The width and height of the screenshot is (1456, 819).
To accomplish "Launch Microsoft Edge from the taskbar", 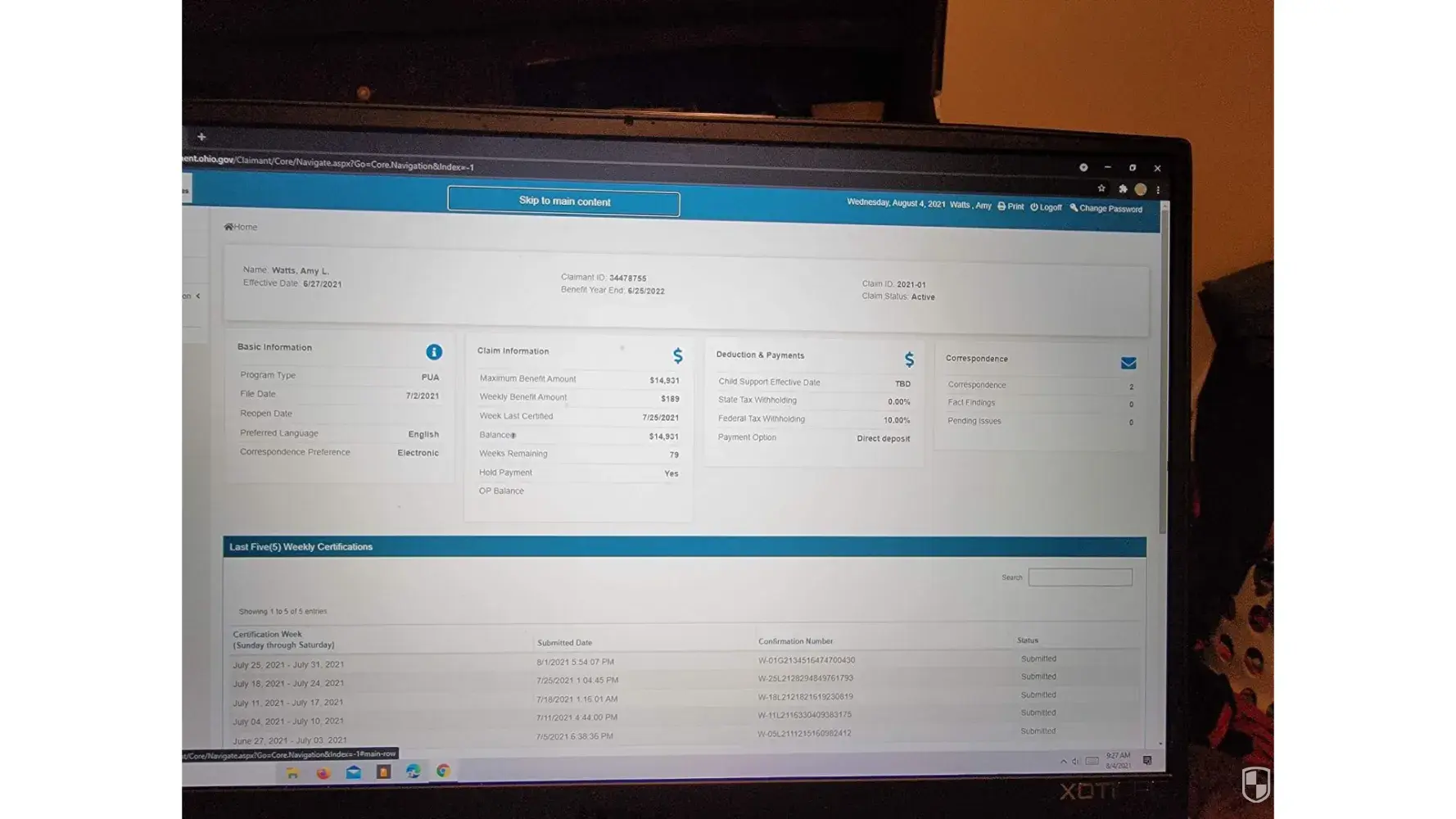I will [414, 771].
